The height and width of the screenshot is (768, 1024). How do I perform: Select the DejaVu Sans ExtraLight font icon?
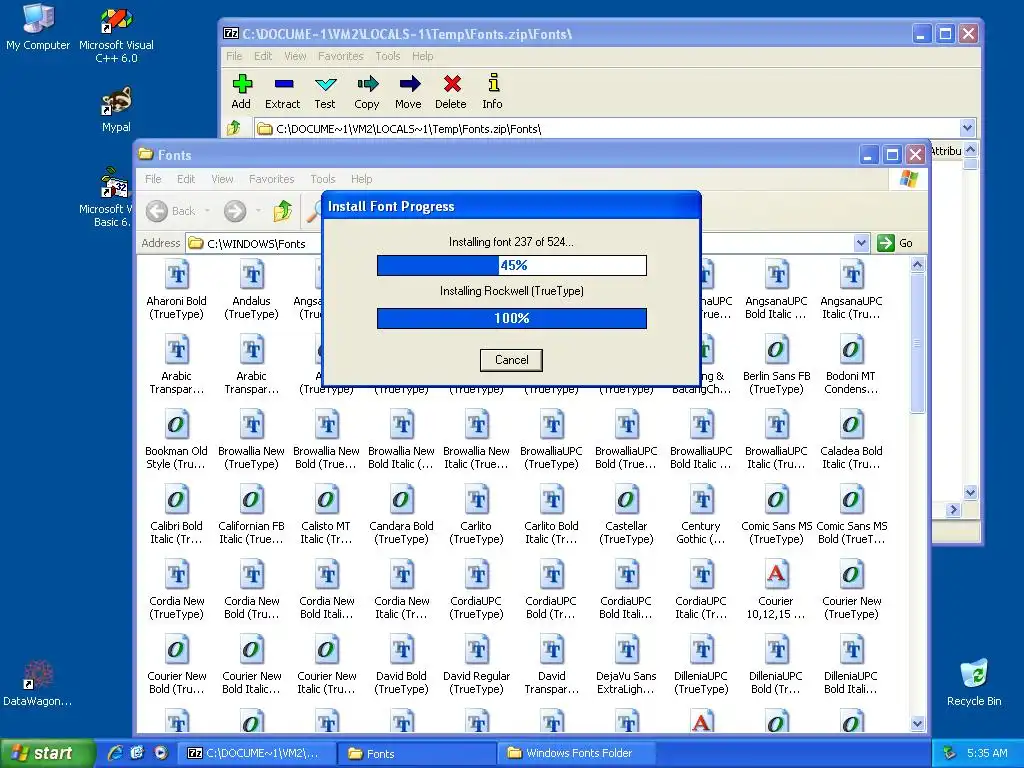point(626,650)
